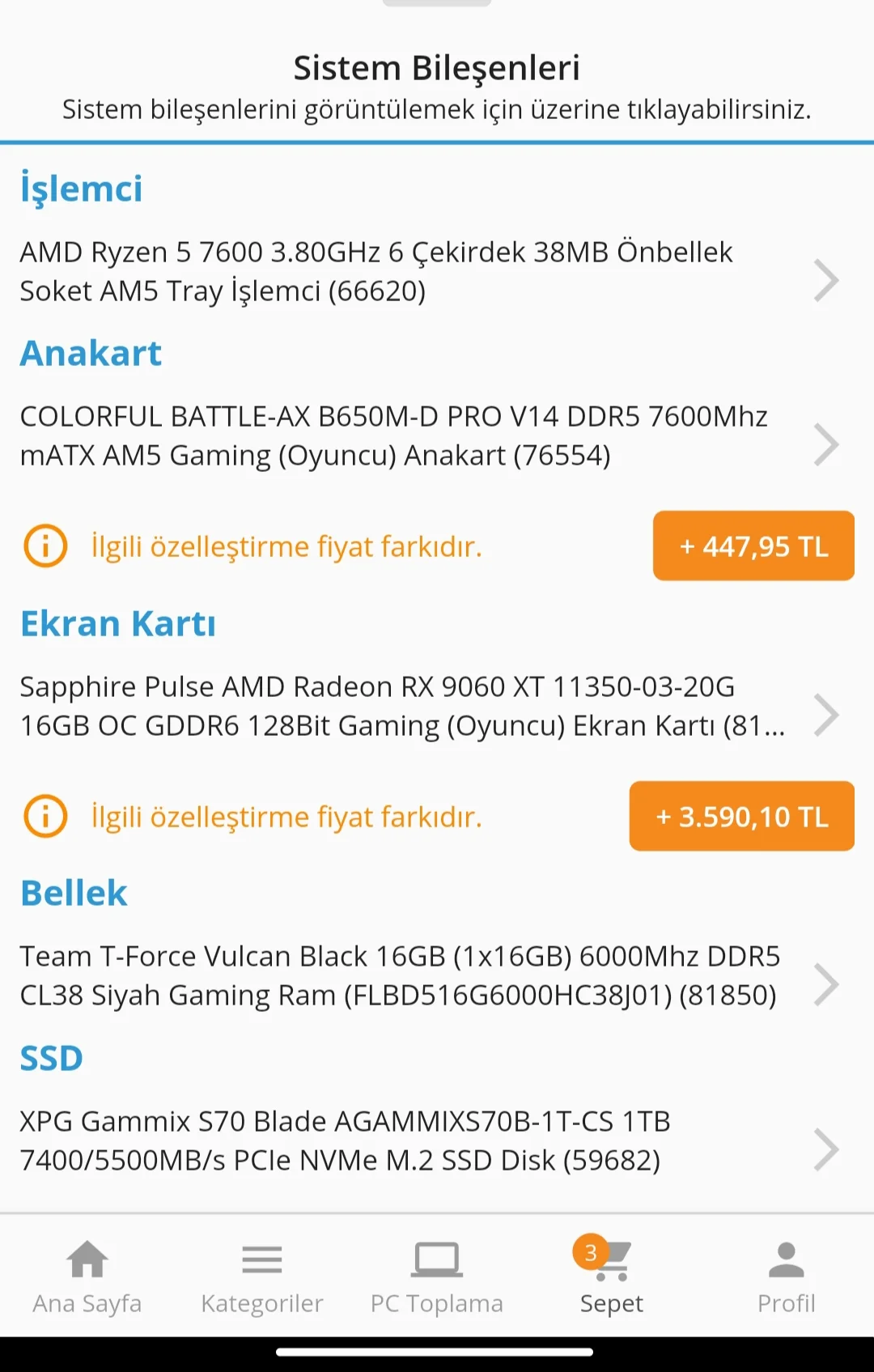This screenshot has height=1372, width=874.
Task: Tap info icon under the Ekran Kartı section
Action: (45, 816)
